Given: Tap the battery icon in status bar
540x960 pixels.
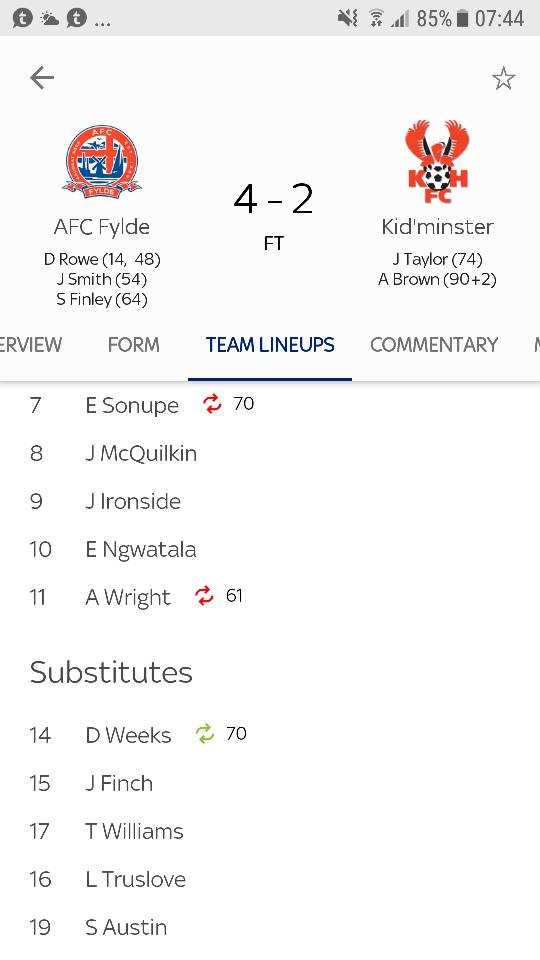Looking at the screenshot, I should 463,18.
